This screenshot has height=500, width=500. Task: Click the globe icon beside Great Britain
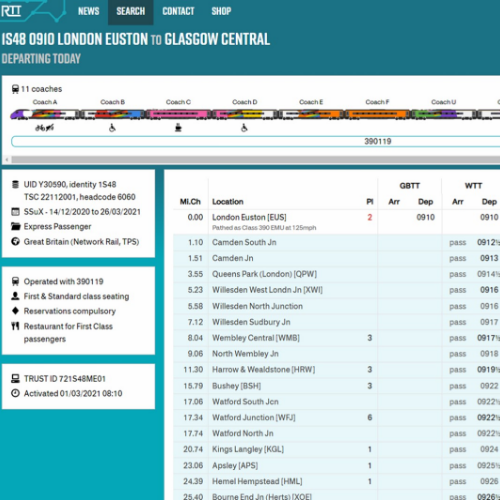(15, 242)
